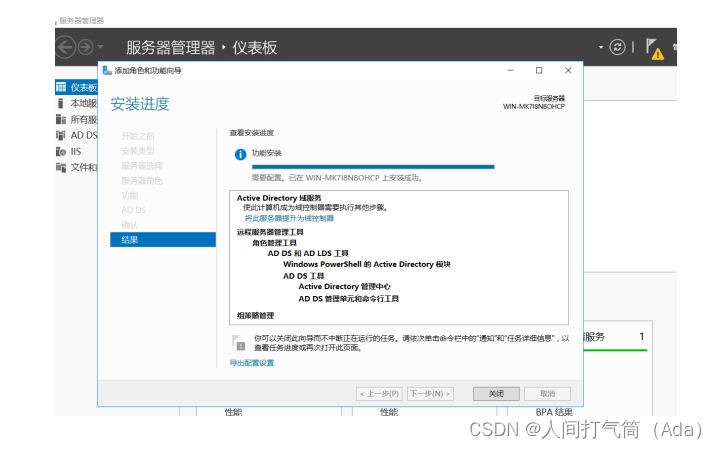This screenshot has height=449, width=717.
Task: Click the 所有服务器 icon in sidebar
Action: (61, 119)
